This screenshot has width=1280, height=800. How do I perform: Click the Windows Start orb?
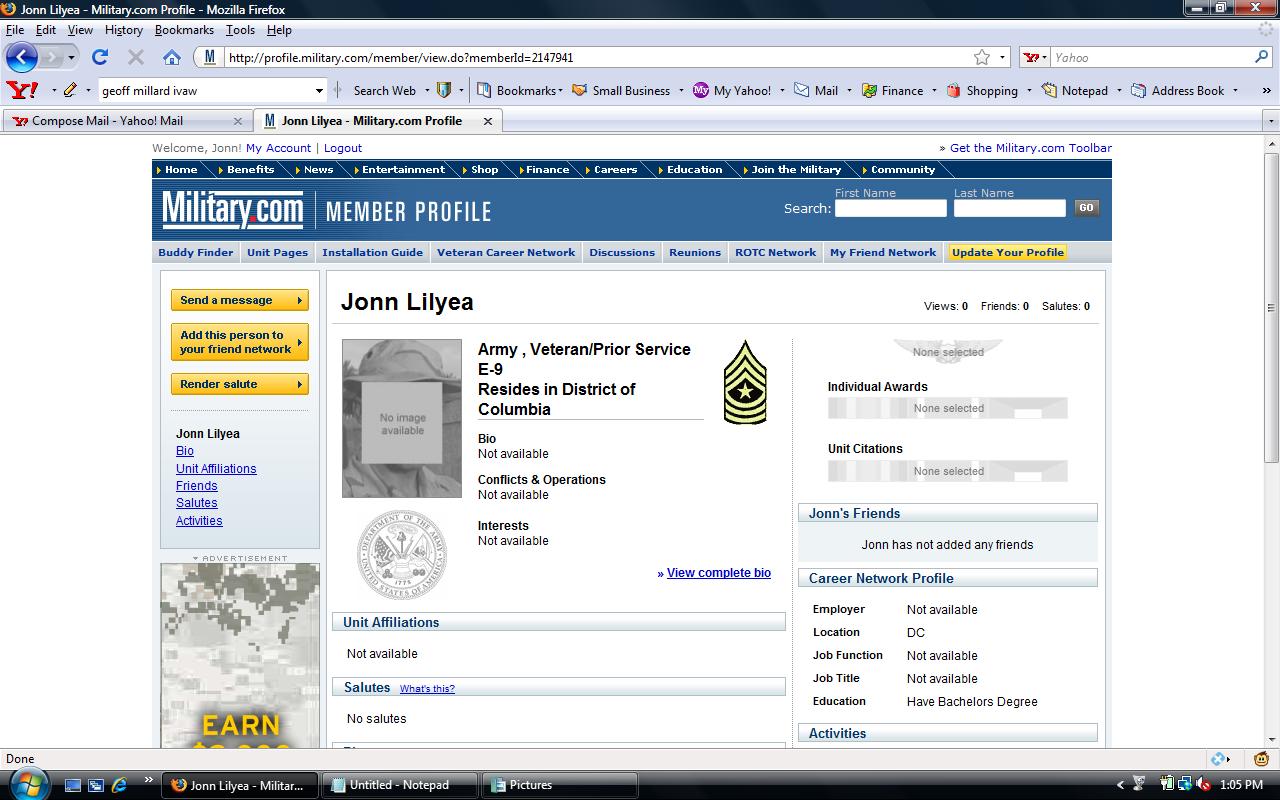click(28, 782)
